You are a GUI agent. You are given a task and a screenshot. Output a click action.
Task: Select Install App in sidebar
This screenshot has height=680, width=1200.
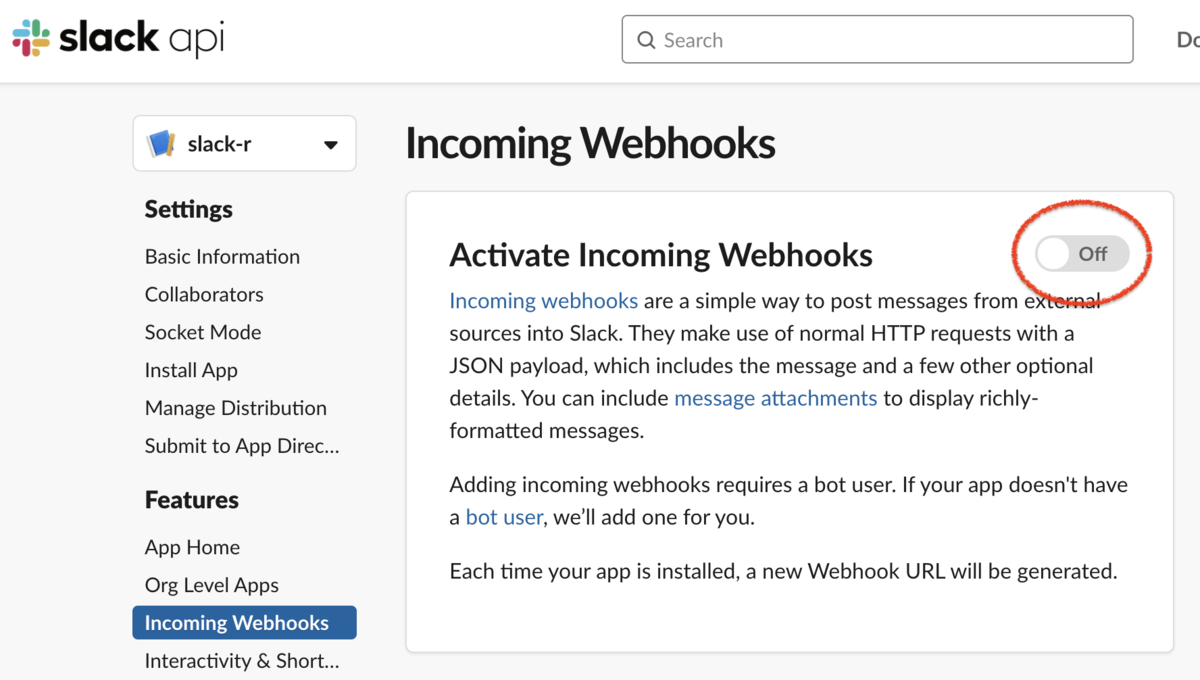coord(191,371)
